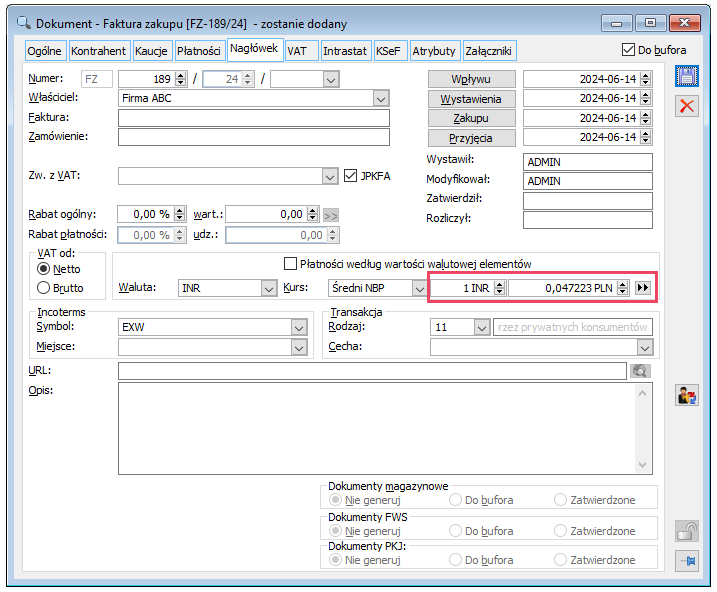Open the Właściciel dropdown

coord(380,98)
